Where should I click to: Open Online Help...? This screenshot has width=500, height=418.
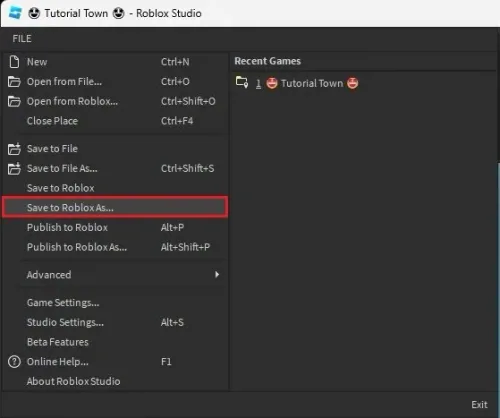(115, 362)
